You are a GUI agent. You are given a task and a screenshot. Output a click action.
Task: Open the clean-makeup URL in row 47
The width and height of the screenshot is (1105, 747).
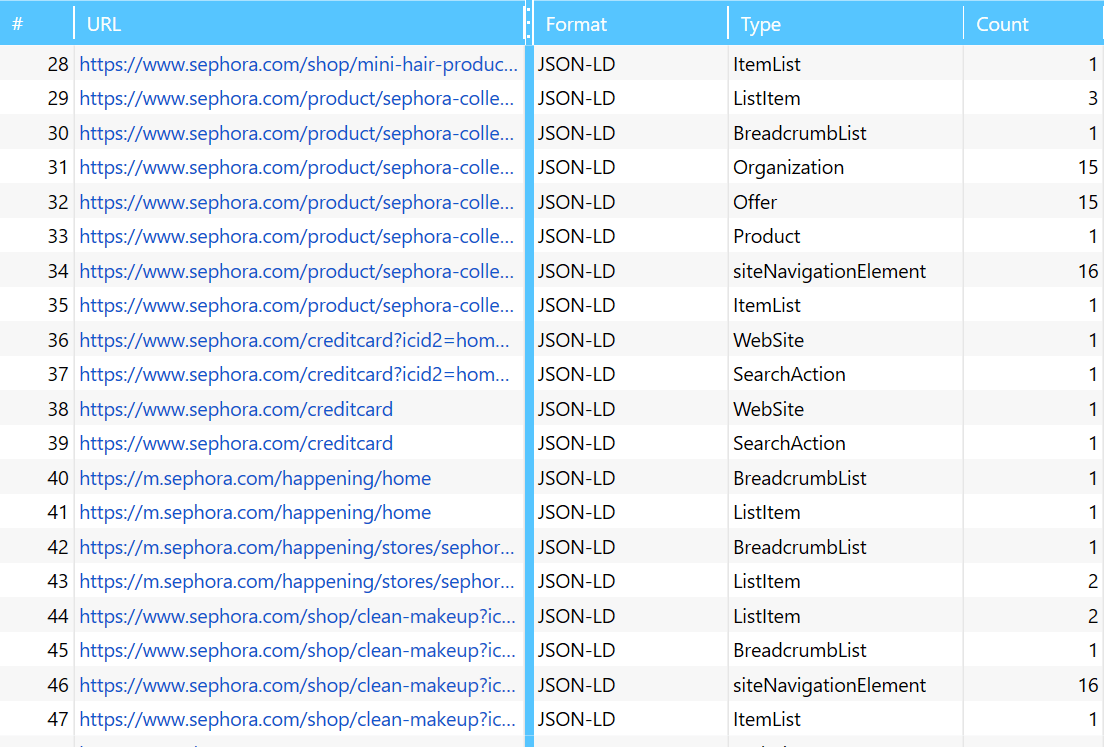coord(297,720)
